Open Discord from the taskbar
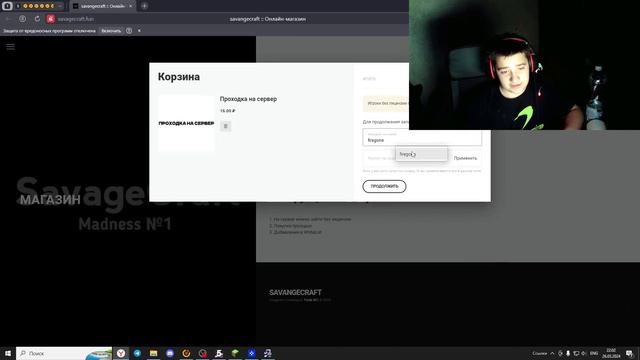The height and width of the screenshot is (360, 640). pyautogui.click(x=170, y=353)
